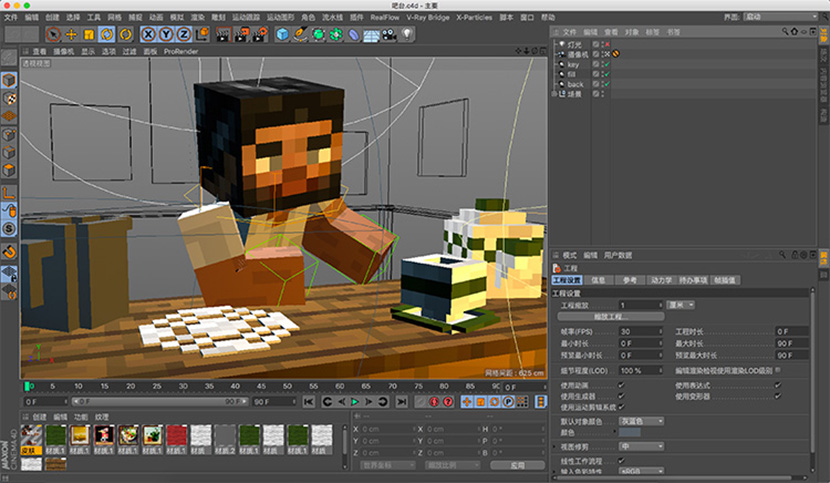Open the 缩放比例 dropdown in coordinates panel
830x483 pixels.
pyautogui.click(x=453, y=465)
